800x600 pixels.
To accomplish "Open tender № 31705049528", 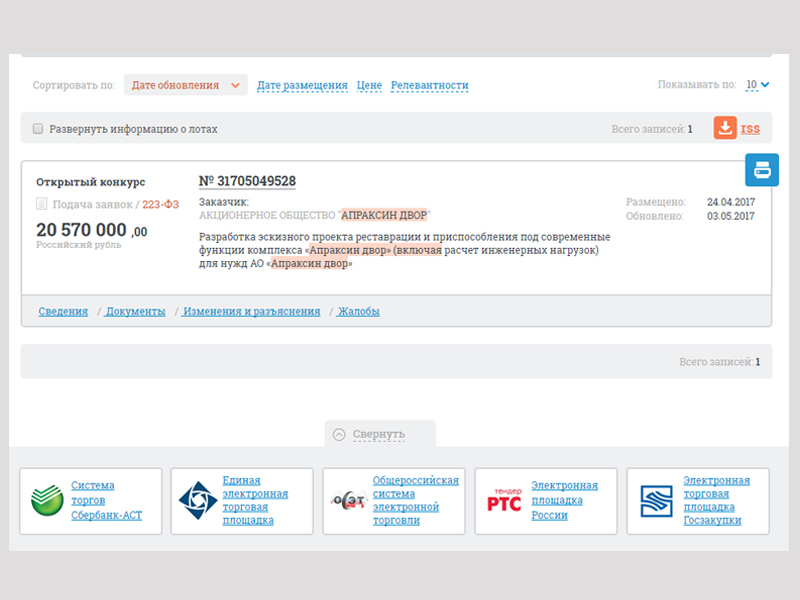I will [x=247, y=181].
